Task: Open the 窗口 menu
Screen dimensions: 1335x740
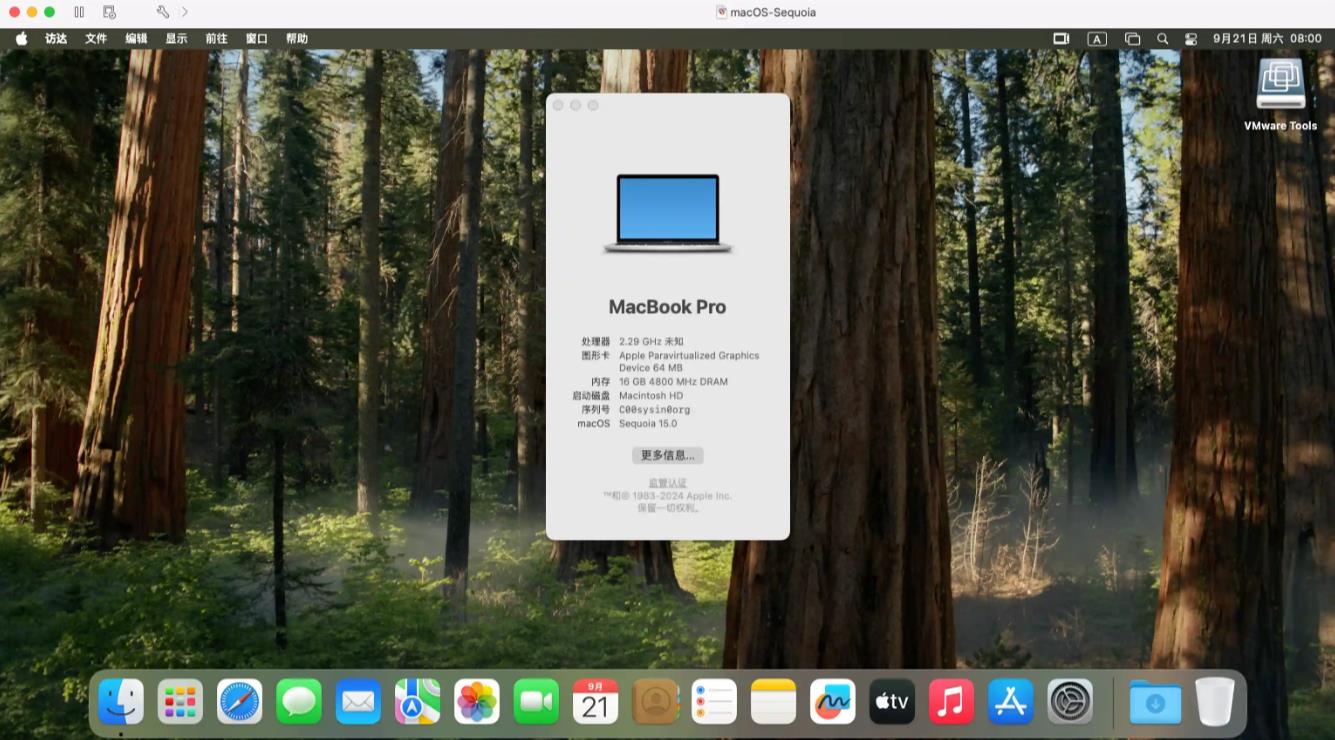Action: pyautogui.click(x=257, y=39)
